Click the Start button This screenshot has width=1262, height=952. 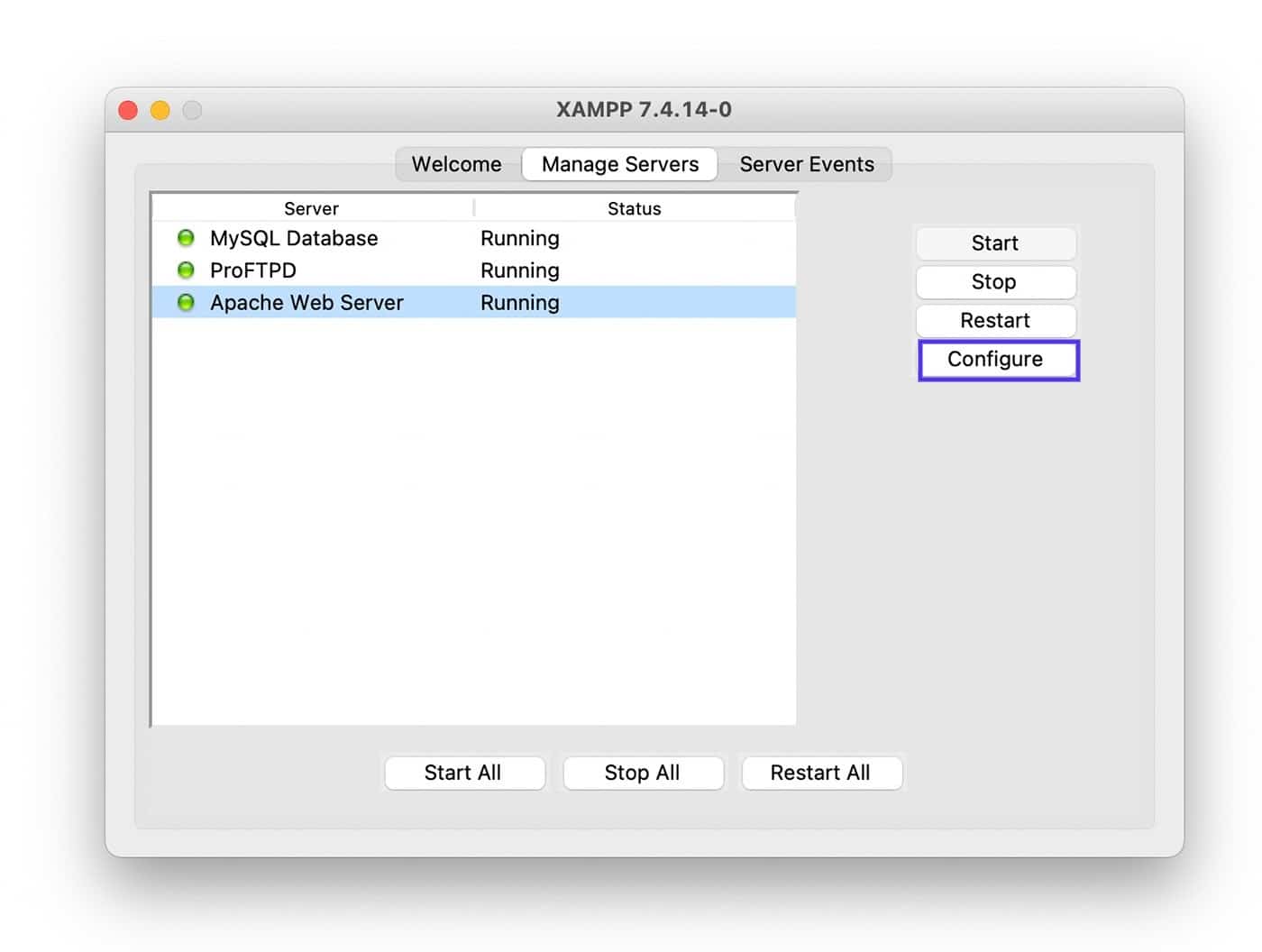995,243
